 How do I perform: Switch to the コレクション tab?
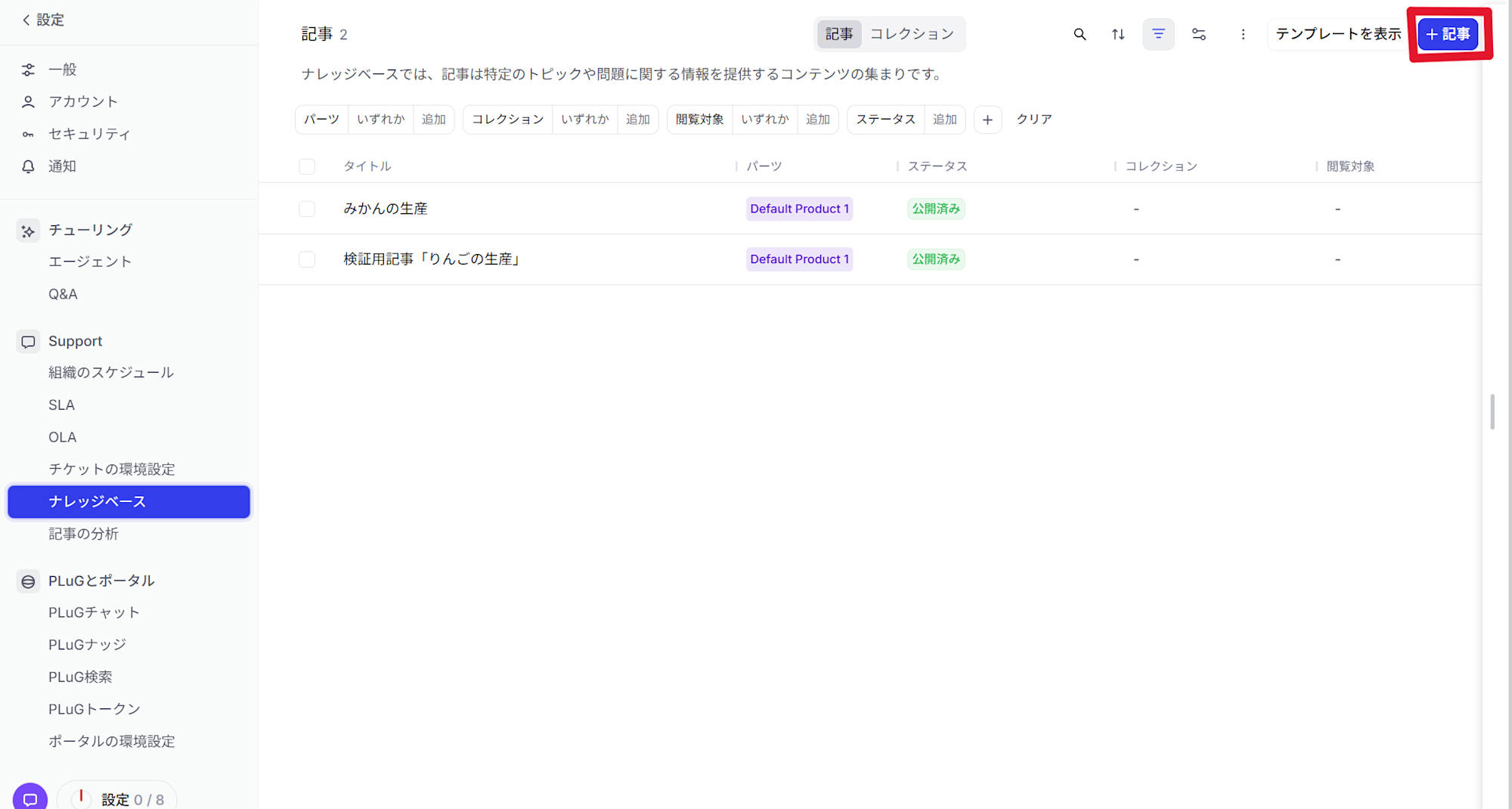coord(912,34)
